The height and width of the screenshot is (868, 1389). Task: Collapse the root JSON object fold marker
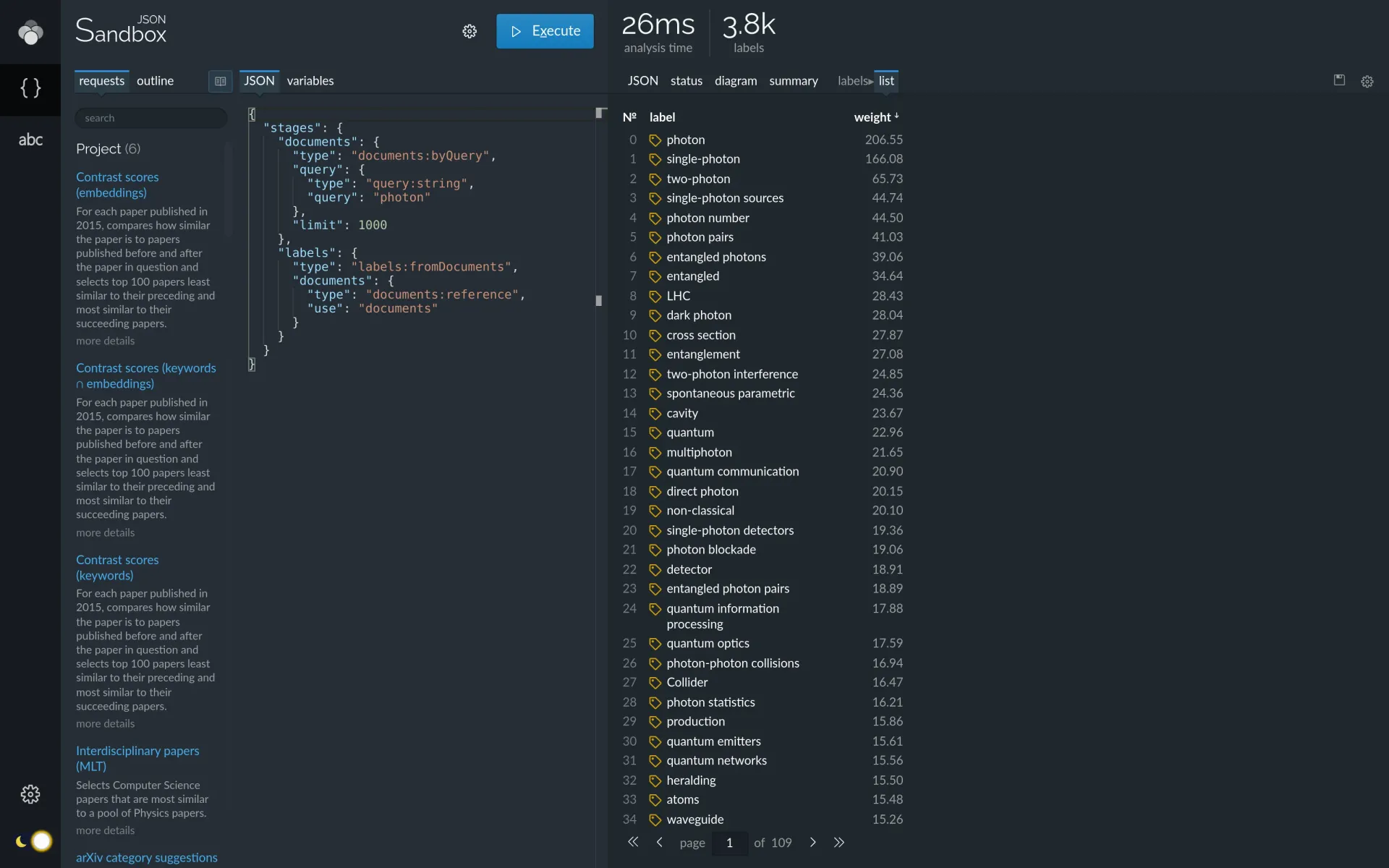coord(252,114)
